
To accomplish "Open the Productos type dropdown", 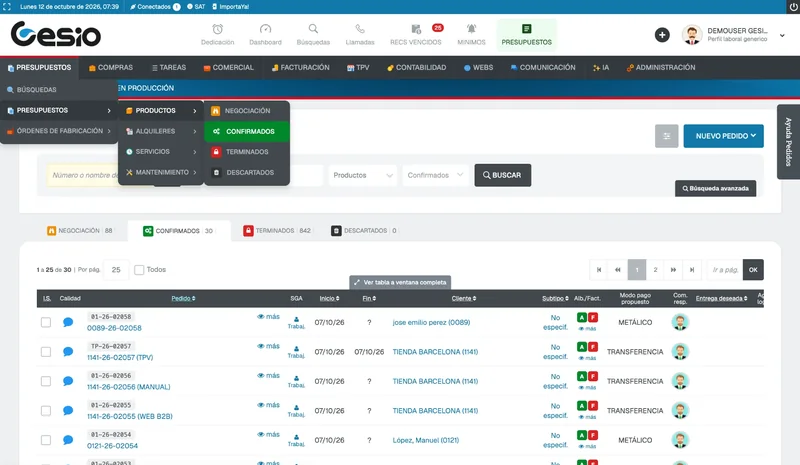I will (x=363, y=175).
